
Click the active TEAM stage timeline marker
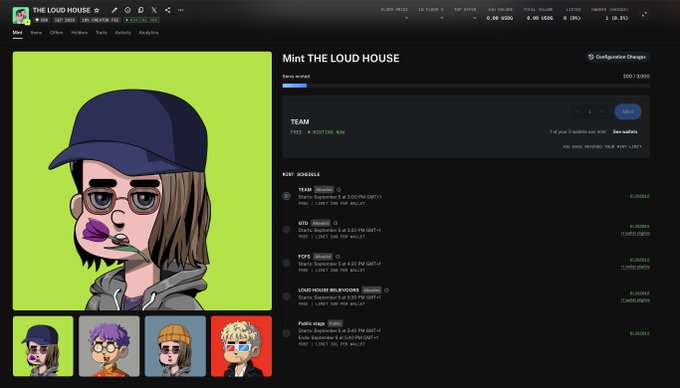tap(287, 196)
